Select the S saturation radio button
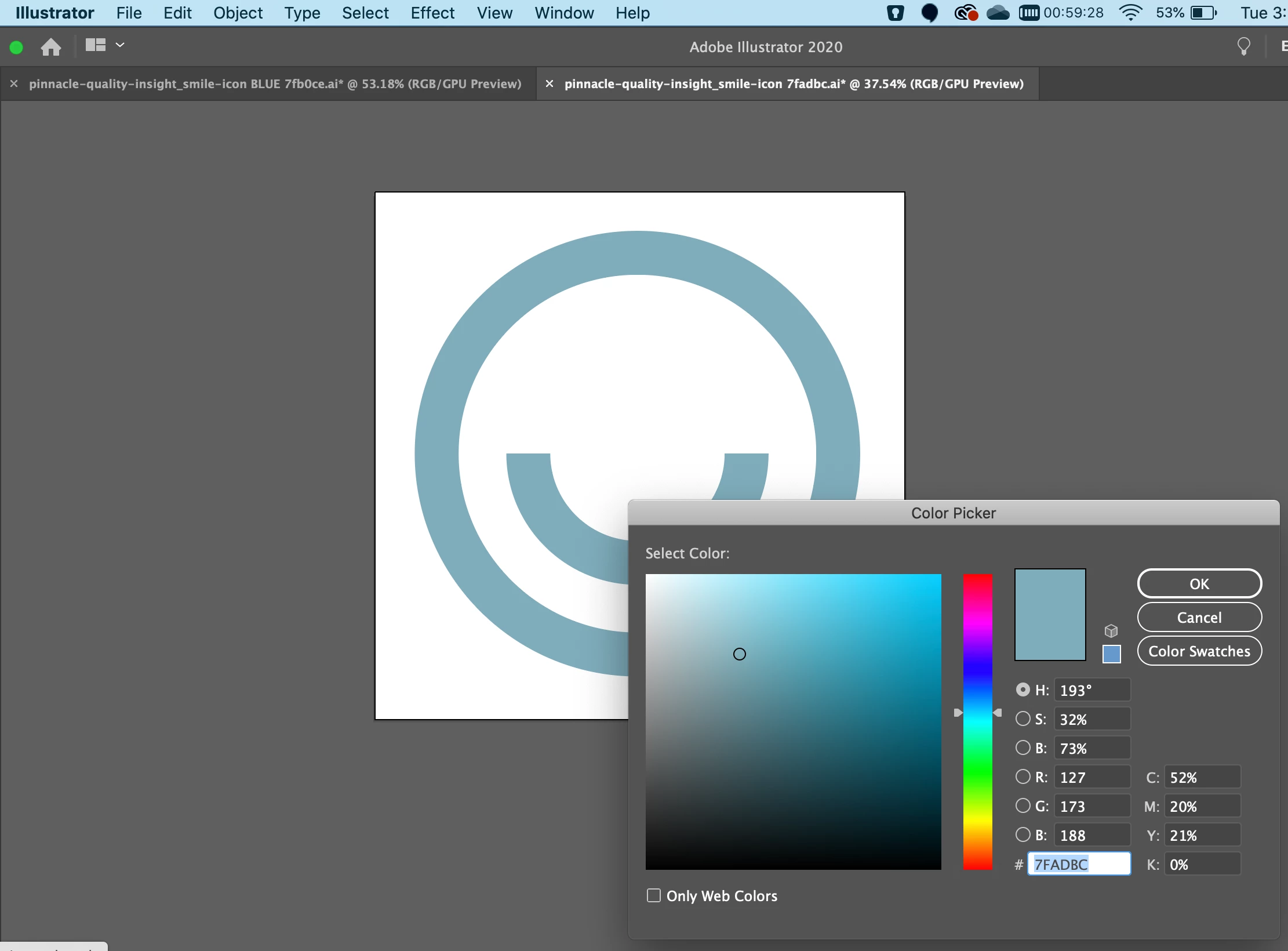1288x951 pixels. tap(1023, 719)
